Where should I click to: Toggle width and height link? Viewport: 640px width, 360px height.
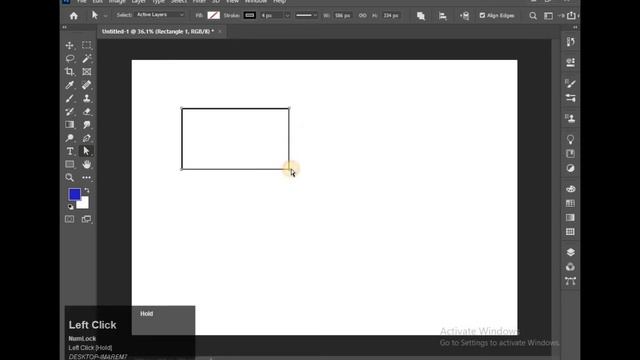[362, 16]
